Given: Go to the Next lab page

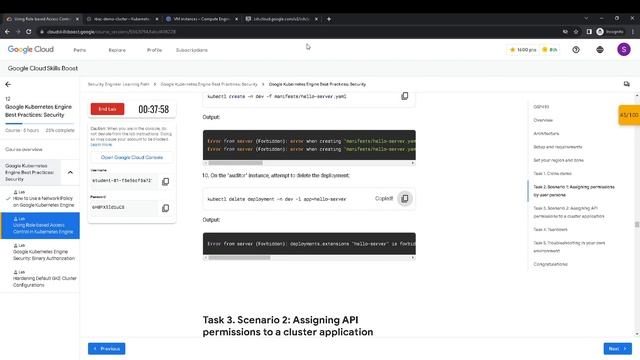Looking at the screenshot, I should [x=618, y=349].
